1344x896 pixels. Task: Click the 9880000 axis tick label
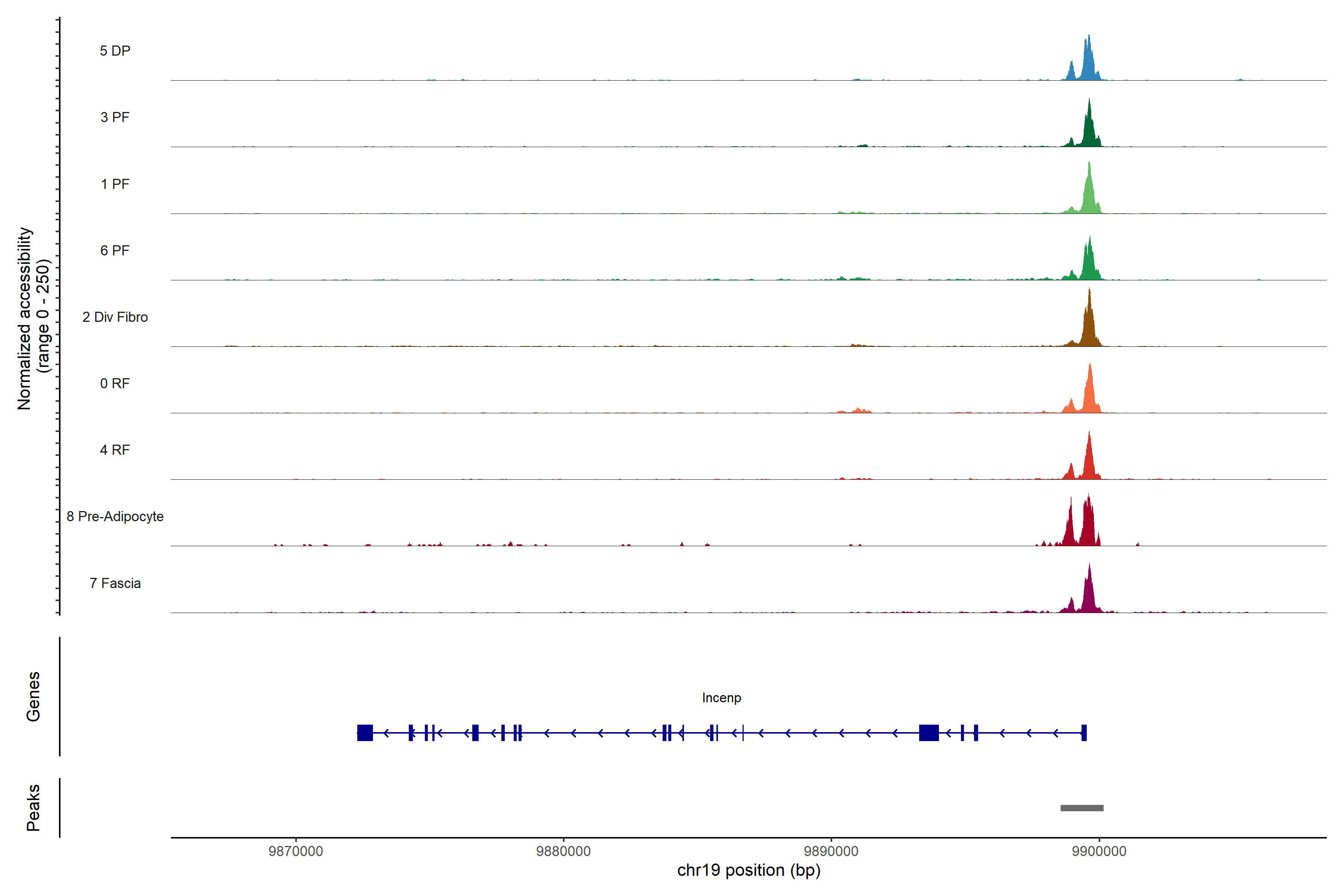point(563,851)
